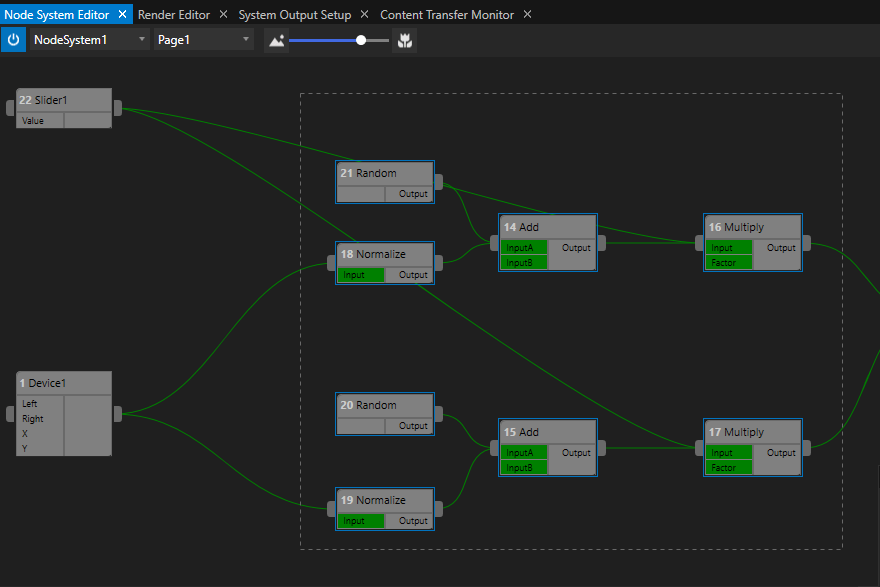Image resolution: width=880 pixels, height=587 pixels.
Task: Open the Page1 dropdown
Action: 243,39
